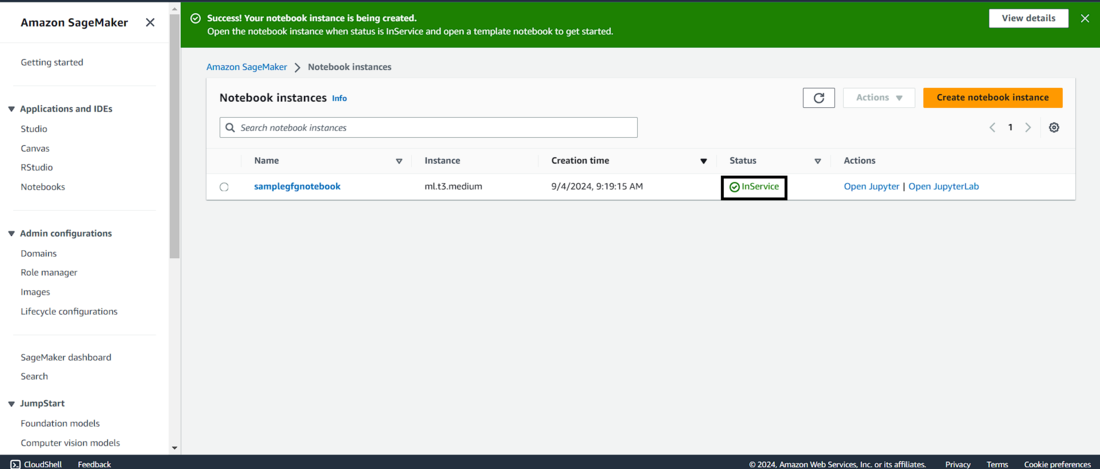Click the Instance column header

point(442,161)
